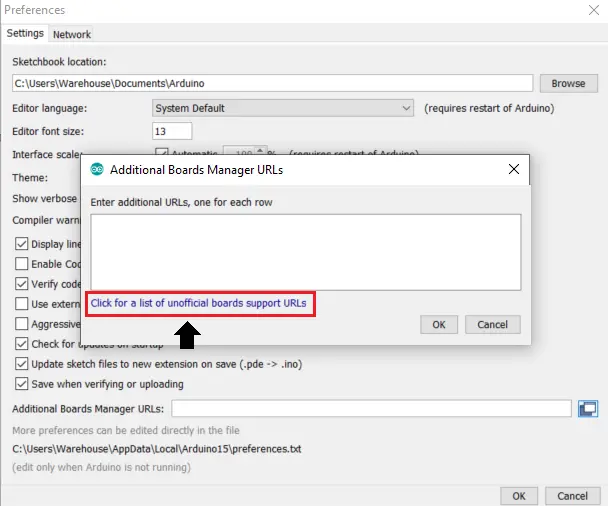This screenshot has height=506, width=608.
Task: Uncheck Save when verifying or uploading
Action: (22, 384)
